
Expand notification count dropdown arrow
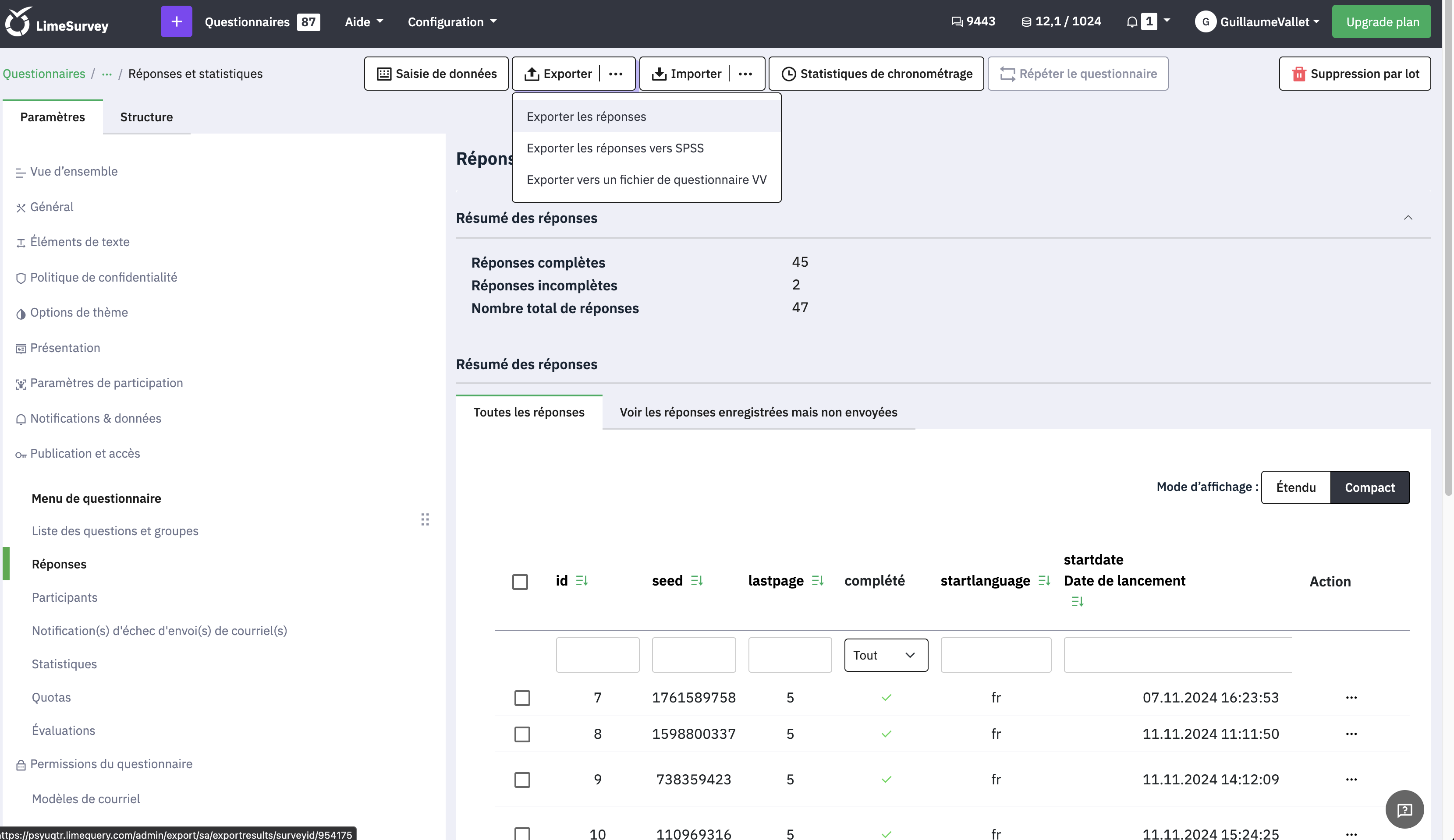point(1167,21)
